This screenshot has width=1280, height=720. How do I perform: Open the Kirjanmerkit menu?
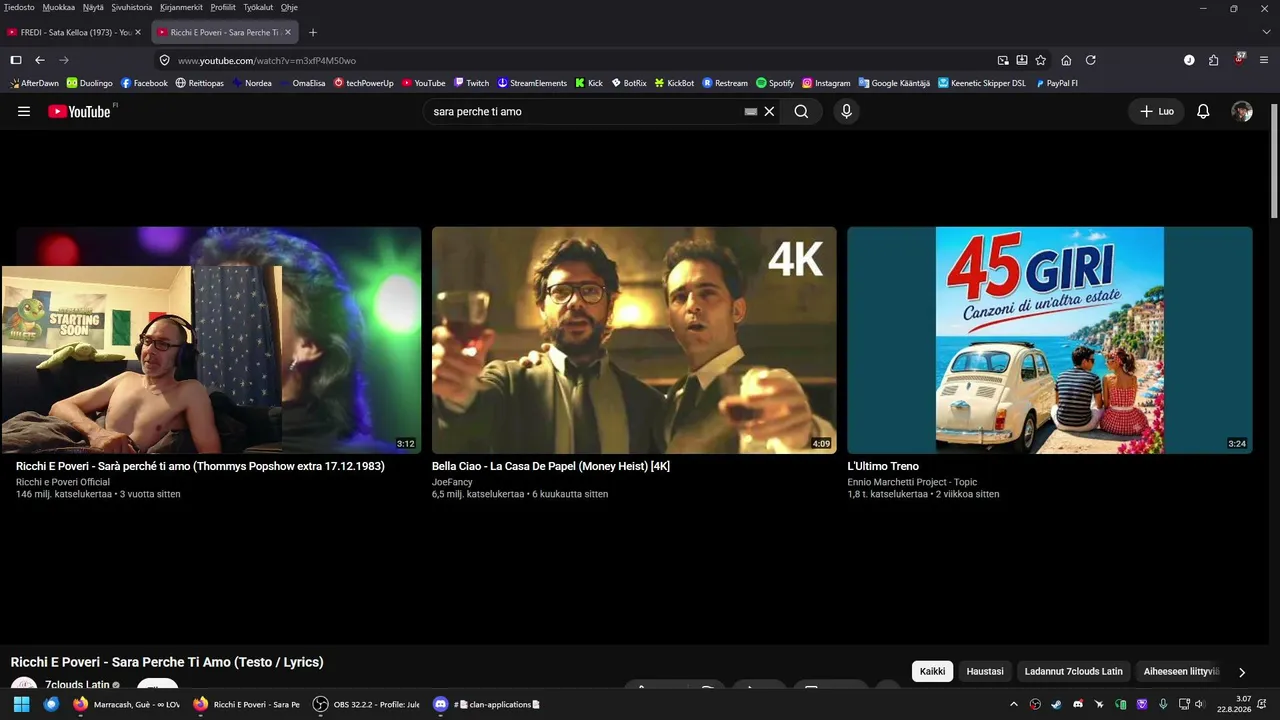tap(182, 7)
